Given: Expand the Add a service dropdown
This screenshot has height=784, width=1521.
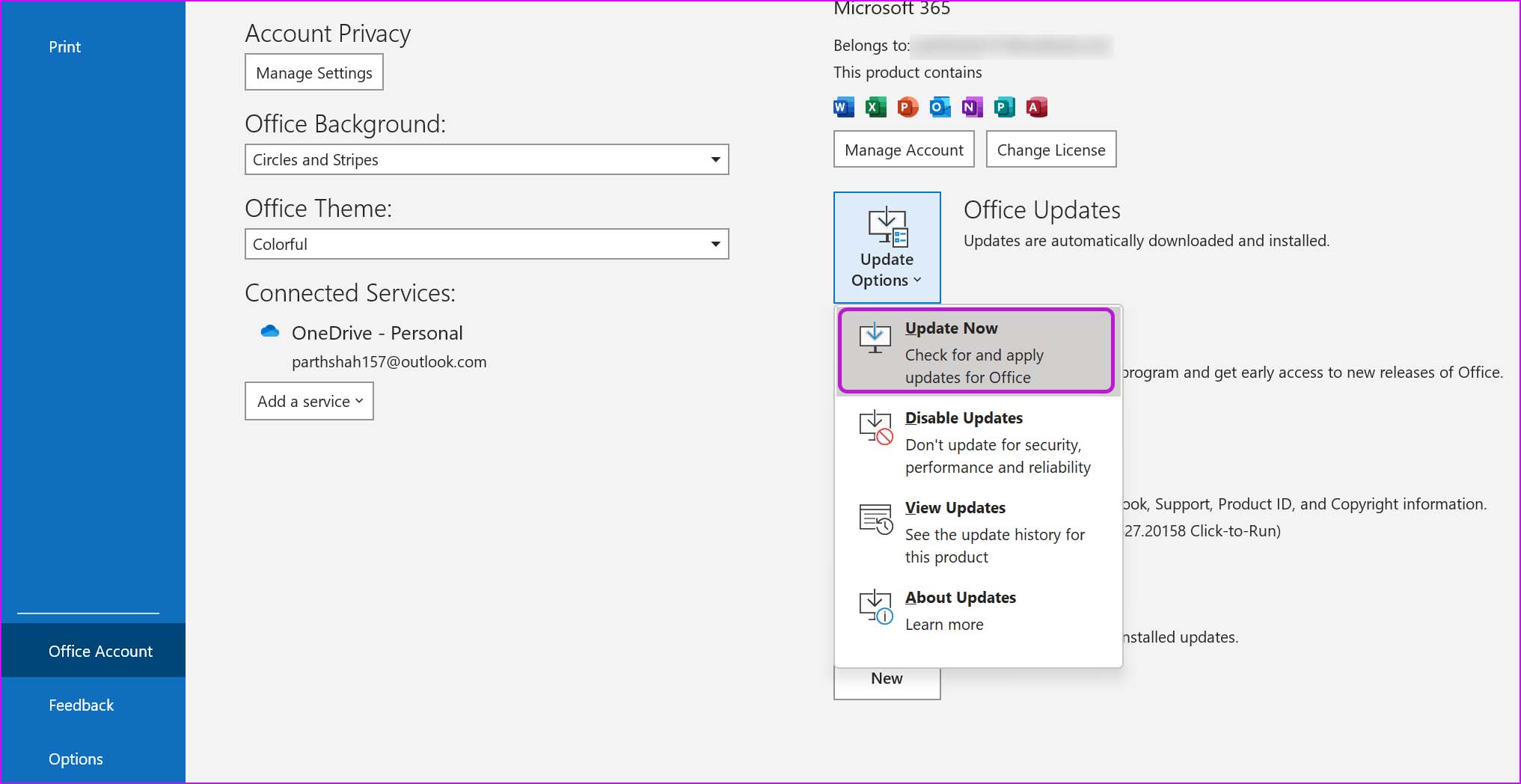Looking at the screenshot, I should [308, 401].
